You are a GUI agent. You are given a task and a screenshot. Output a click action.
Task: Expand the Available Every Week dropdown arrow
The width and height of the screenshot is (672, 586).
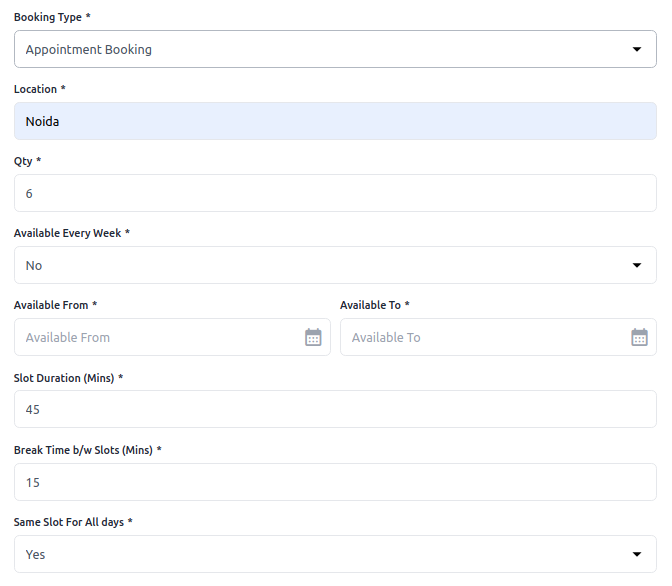(x=637, y=265)
